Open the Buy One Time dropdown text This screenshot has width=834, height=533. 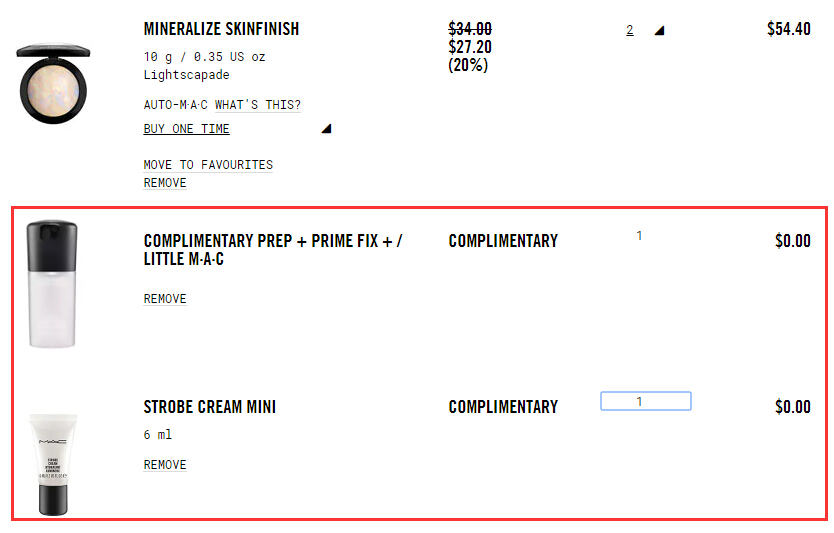(186, 129)
